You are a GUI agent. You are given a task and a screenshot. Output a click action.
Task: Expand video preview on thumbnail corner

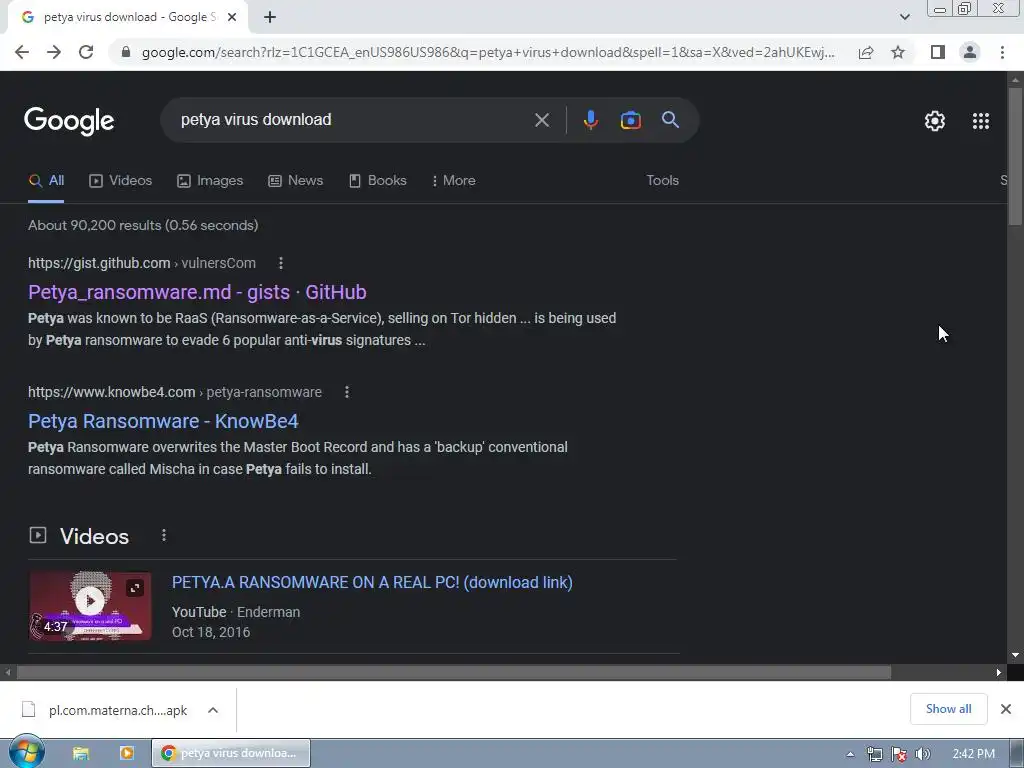point(135,588)
